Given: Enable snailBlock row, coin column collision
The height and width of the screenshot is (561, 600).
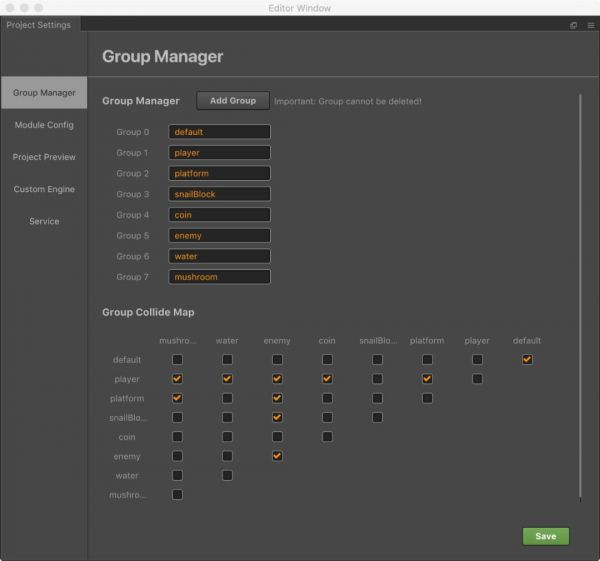Looking at the screenshot, I should [x=327, y=417].
